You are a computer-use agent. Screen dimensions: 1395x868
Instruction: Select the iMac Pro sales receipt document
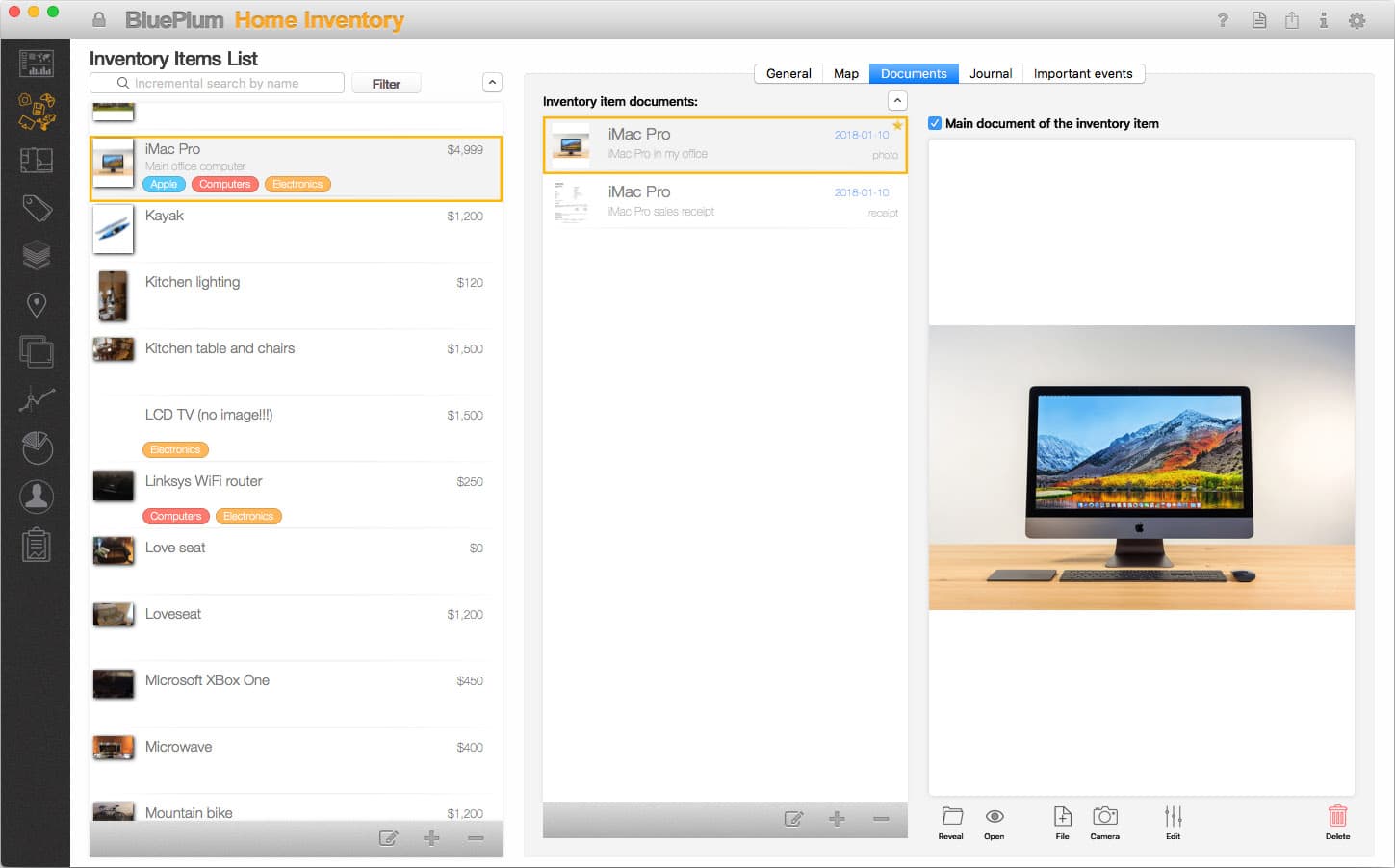click(725, 201)
